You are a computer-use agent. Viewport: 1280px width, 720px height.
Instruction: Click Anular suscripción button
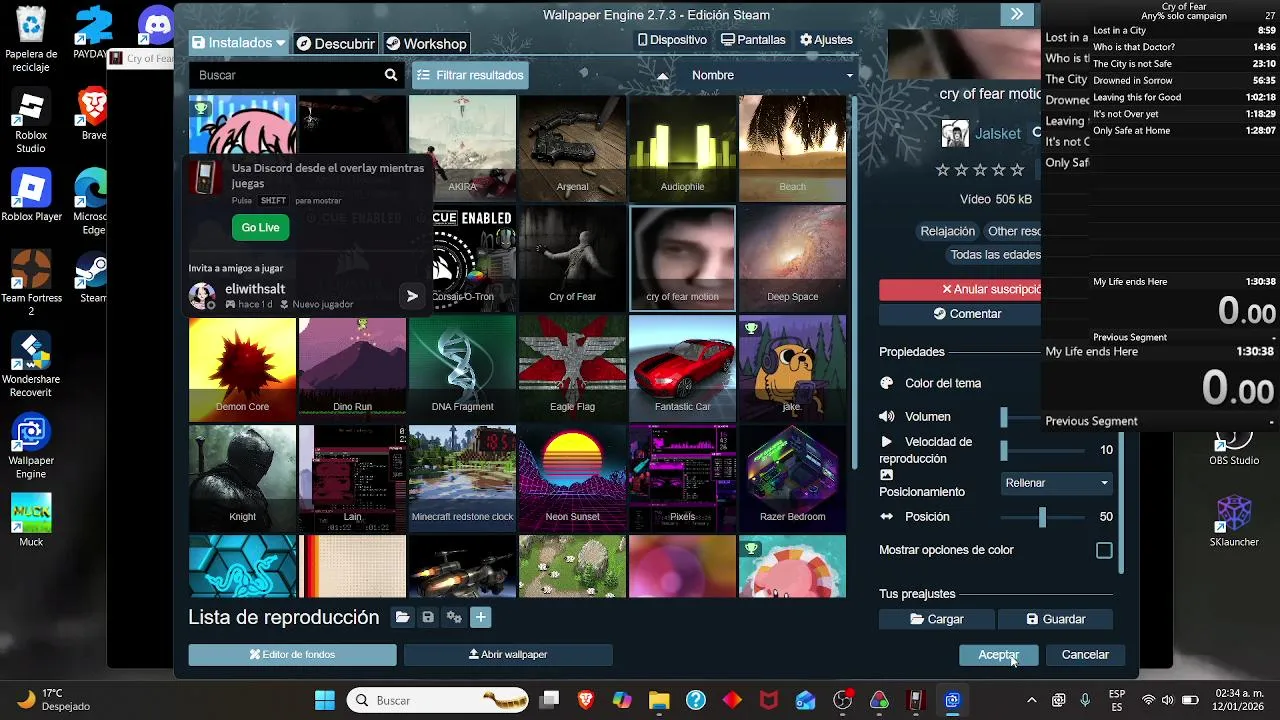tap(960, 289)
